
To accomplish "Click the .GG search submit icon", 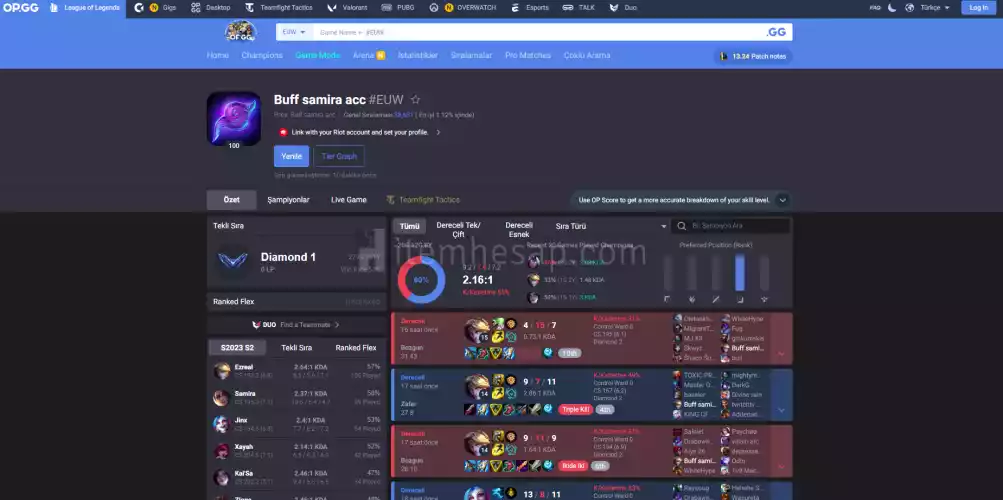I will click(x=775, y=32).
